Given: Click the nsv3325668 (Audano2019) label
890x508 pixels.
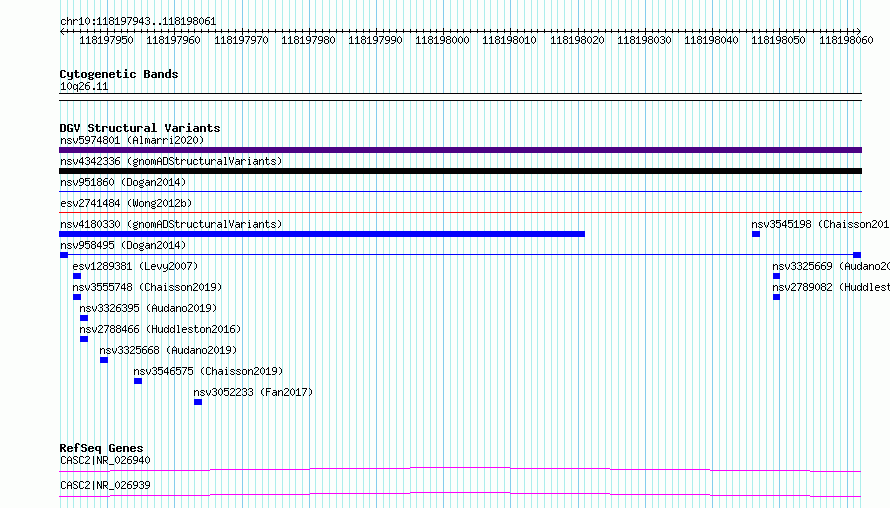Looking at the screenshot, I should [168, 350].
